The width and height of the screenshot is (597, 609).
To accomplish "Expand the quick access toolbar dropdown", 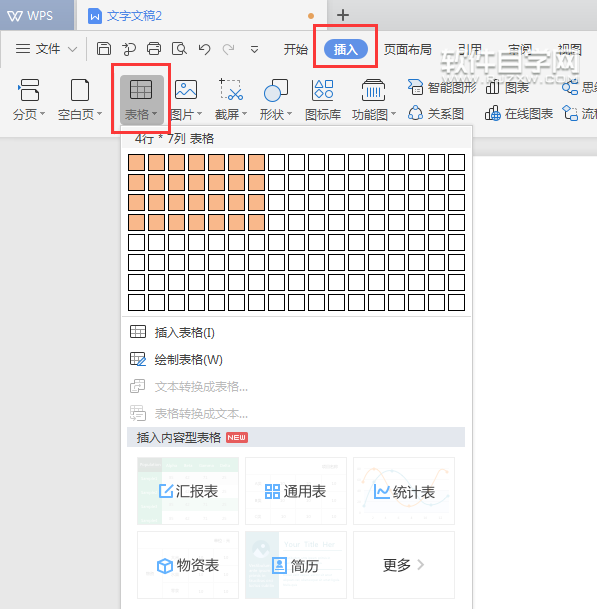I will pyautogui.click(x=254, y=50).
